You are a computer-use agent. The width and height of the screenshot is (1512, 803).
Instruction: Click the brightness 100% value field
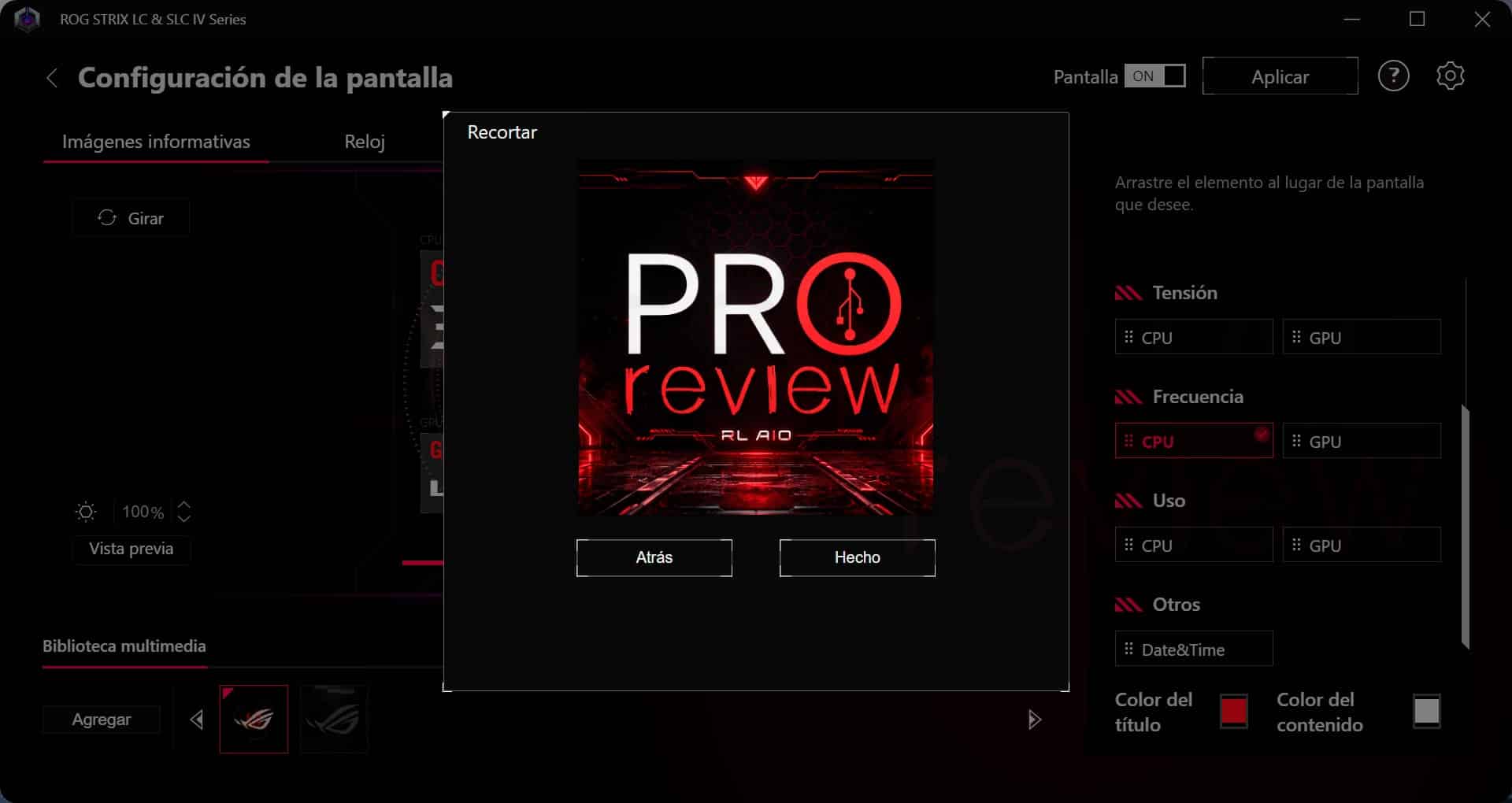143,513
